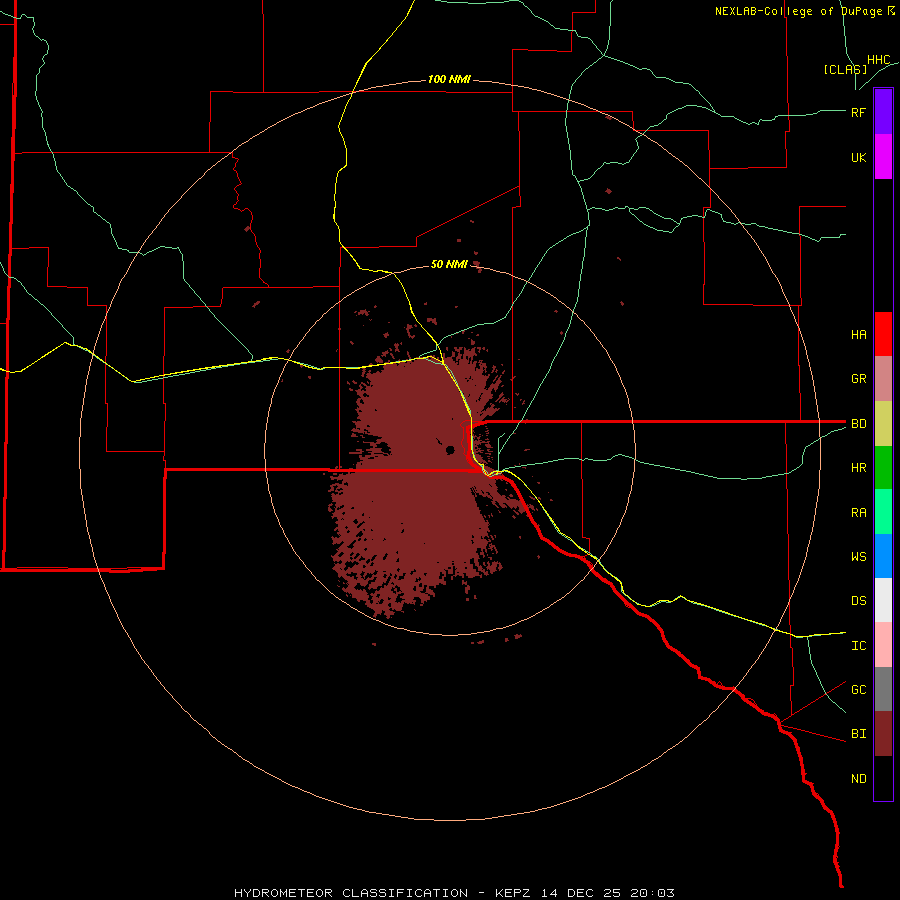Click the UK magenta legend swatch

883,157
